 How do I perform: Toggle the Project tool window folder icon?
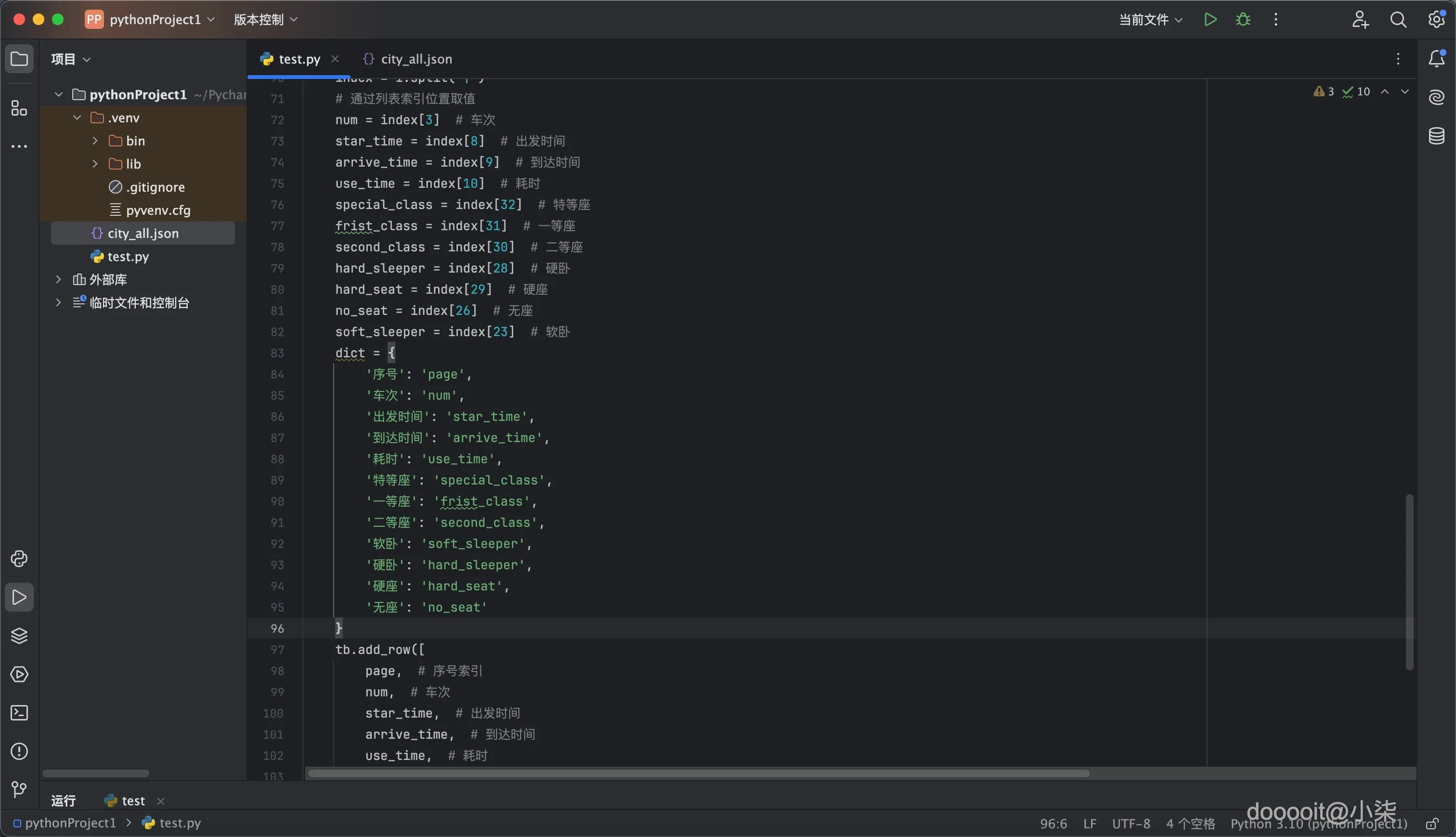[x=19, y=59]
